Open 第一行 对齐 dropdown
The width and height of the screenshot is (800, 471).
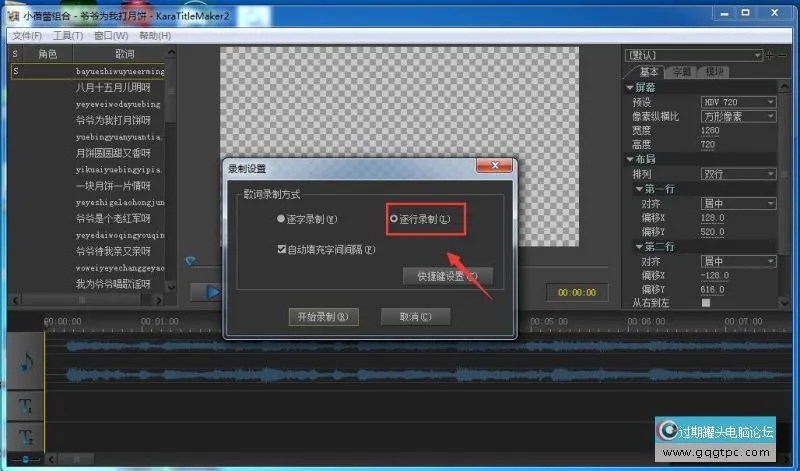738,204
